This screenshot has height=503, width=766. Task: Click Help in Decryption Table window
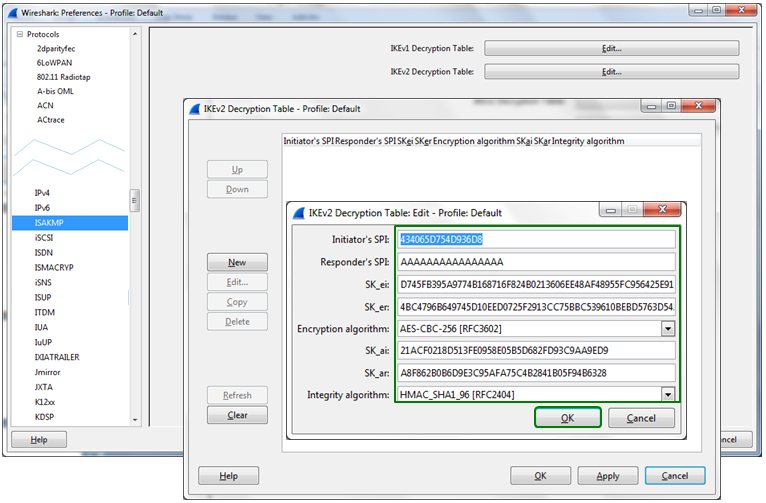(229, 476)
